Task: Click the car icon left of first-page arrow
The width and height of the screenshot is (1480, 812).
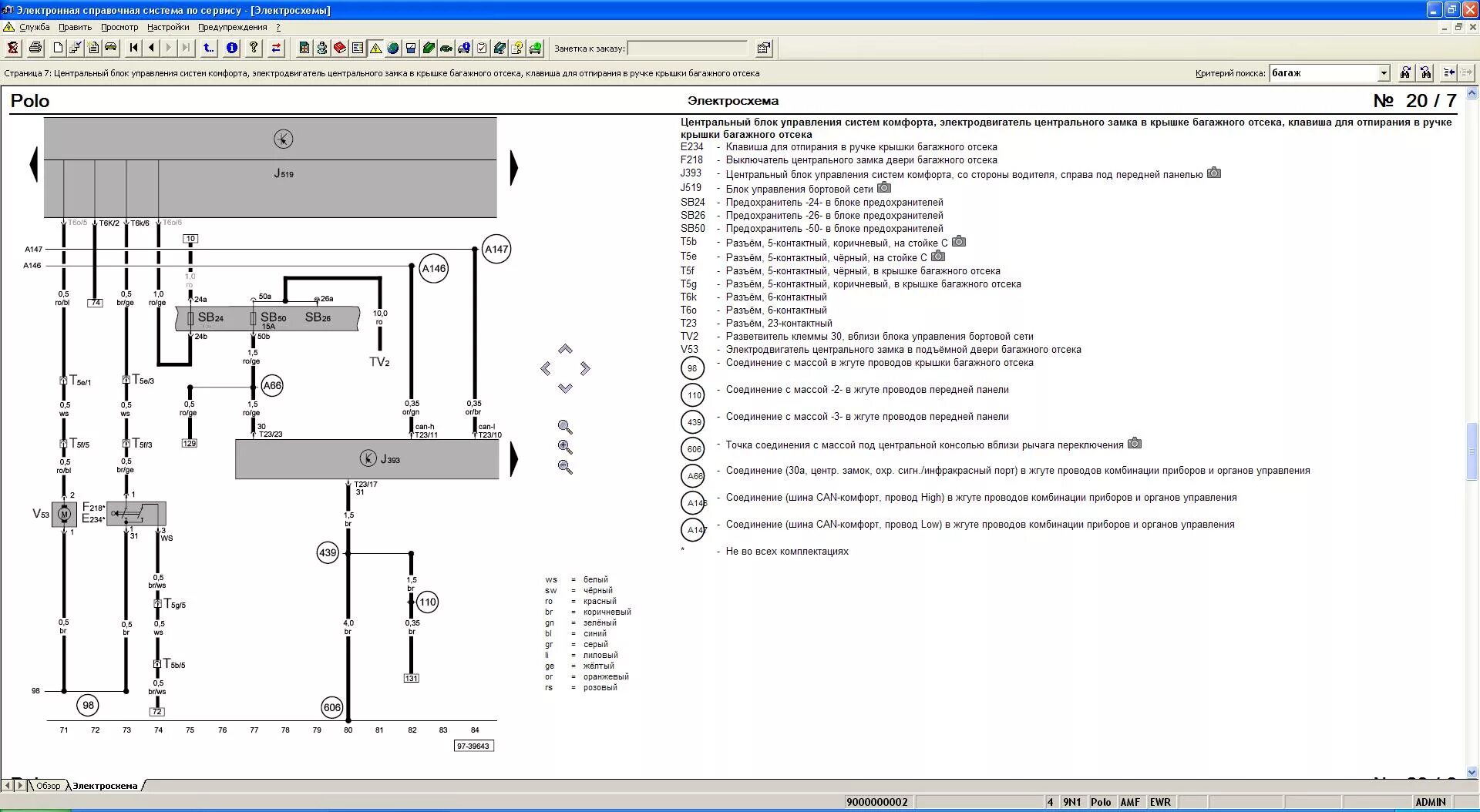Action: [x=111, y=48]
